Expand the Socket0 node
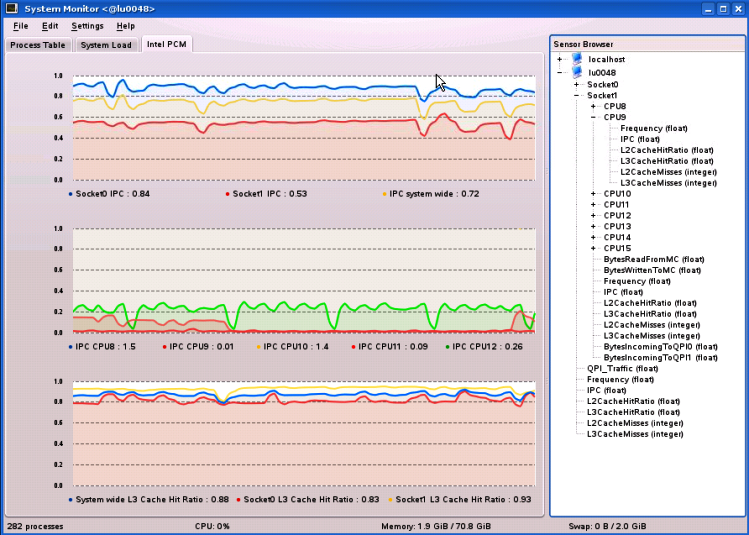Screen dimensions: 749x535 pyautogui.click(x=577, y=85)
